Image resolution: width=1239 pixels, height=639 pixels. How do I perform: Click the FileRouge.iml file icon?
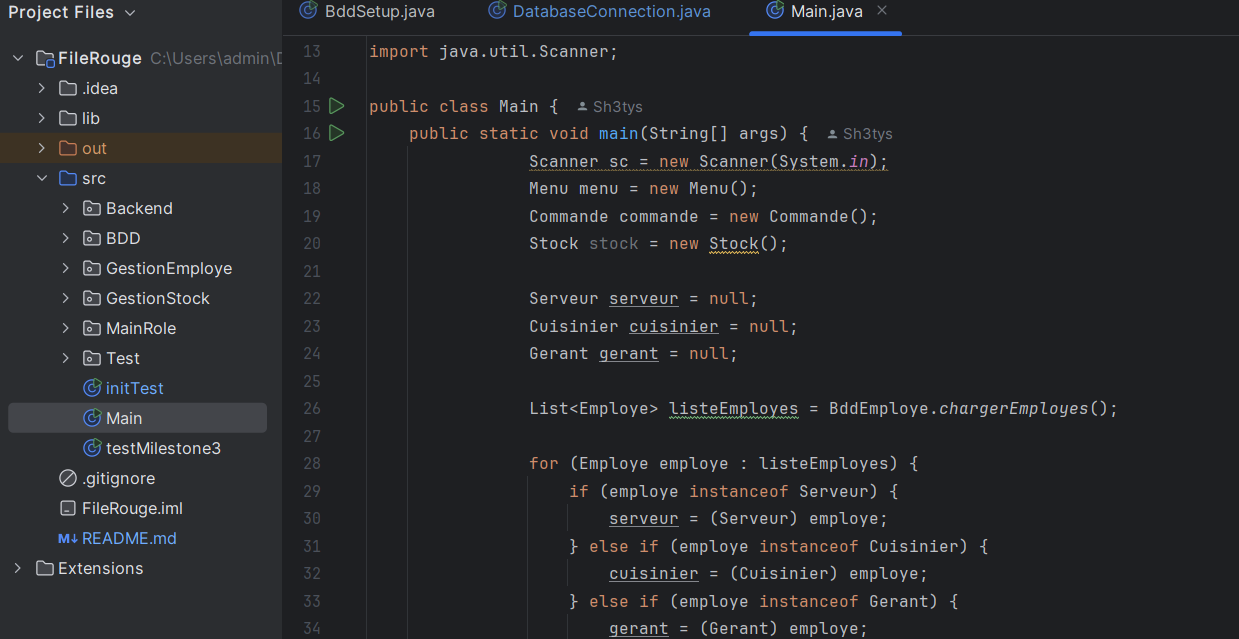pyautogui.click(x=68, y=508)
